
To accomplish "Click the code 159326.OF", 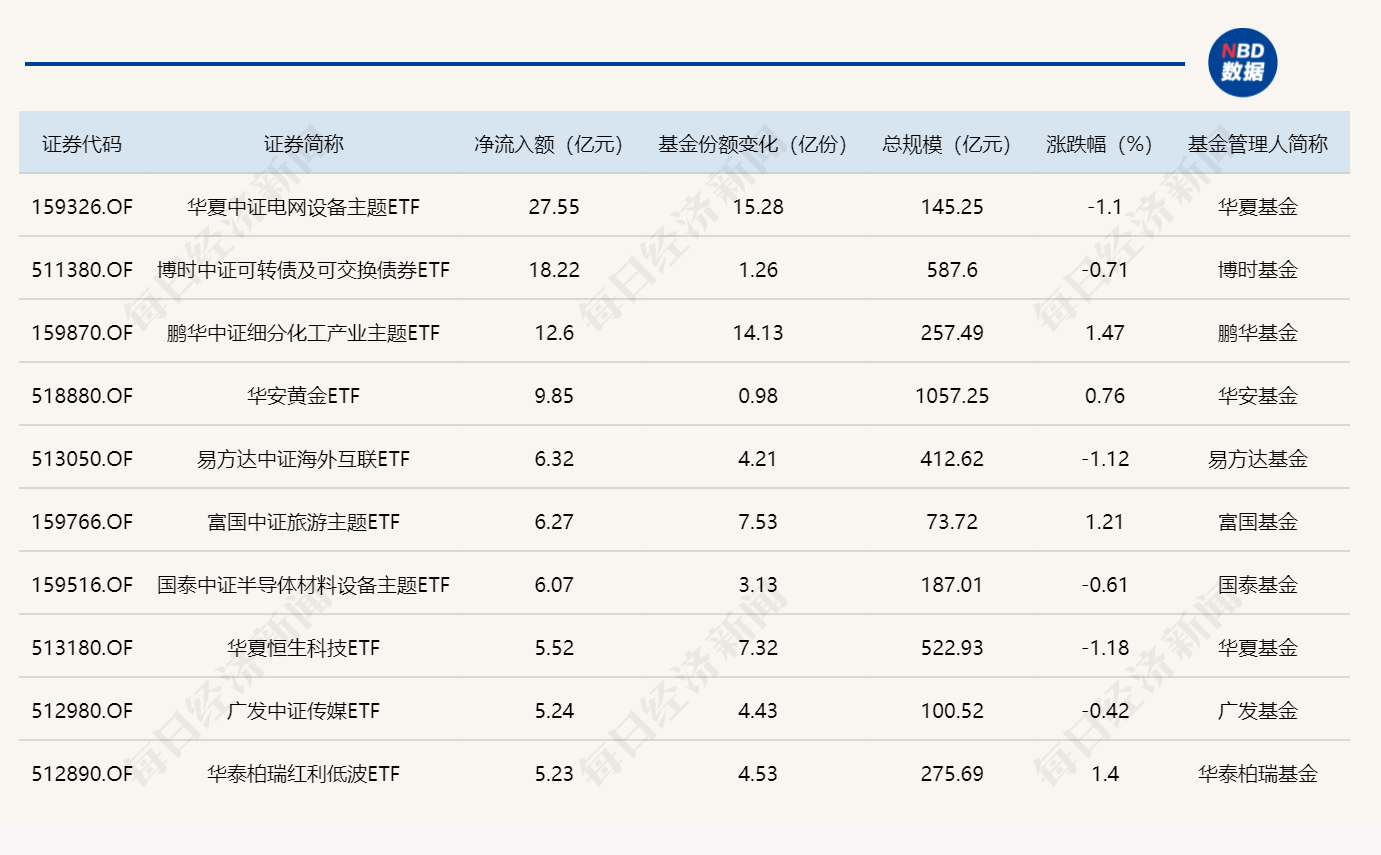I will pos(83,207).
